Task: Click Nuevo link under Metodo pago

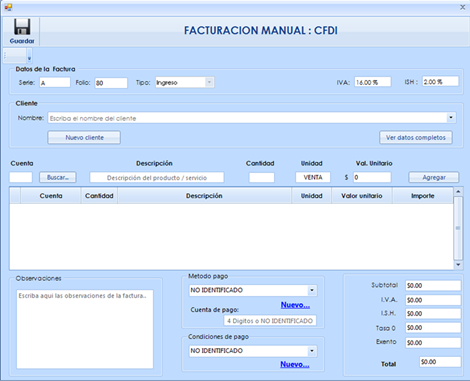Action: tap(295, 305)
